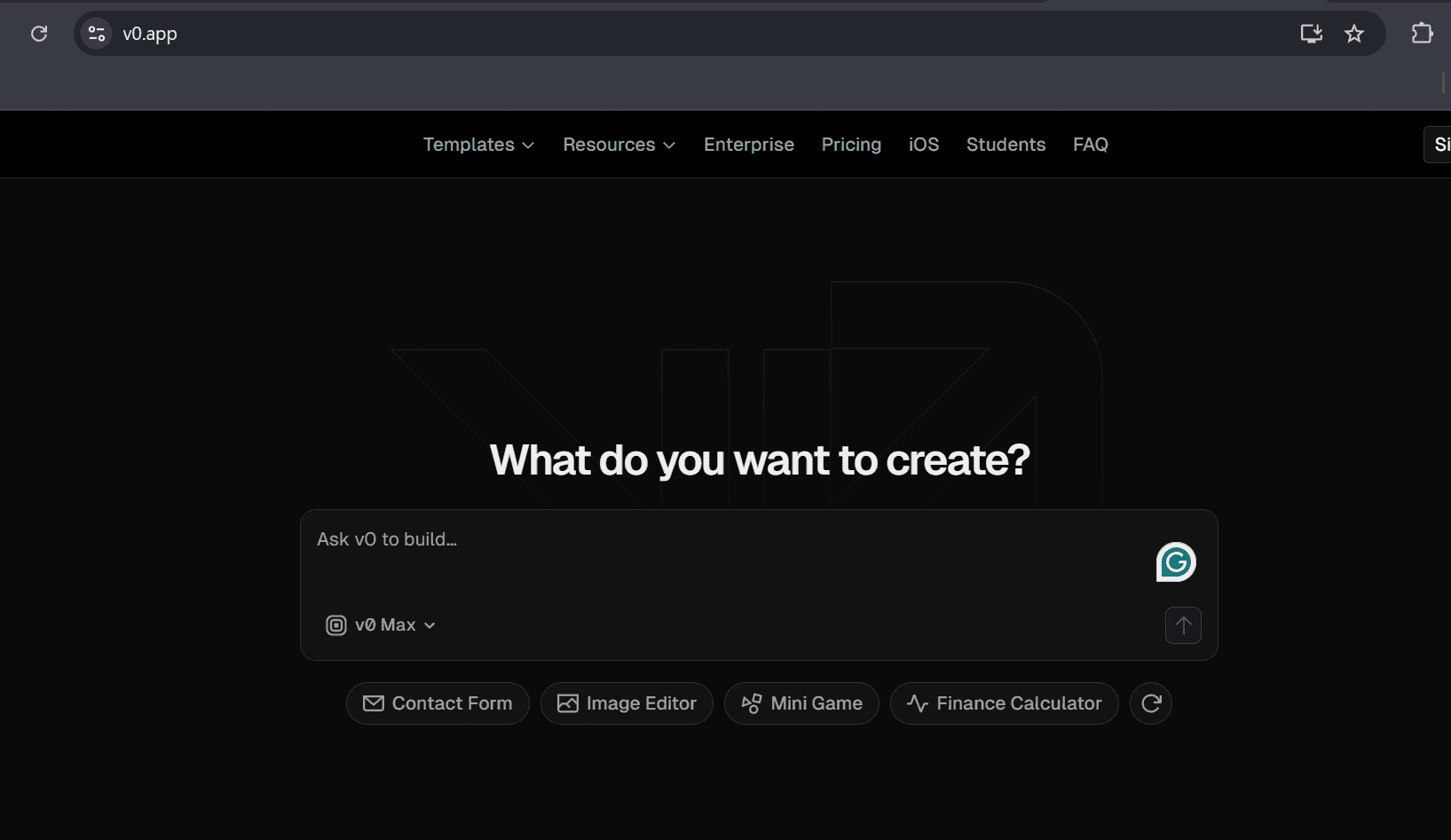
Task: Open the iOS nav link
Action: [x=924, y=145]
